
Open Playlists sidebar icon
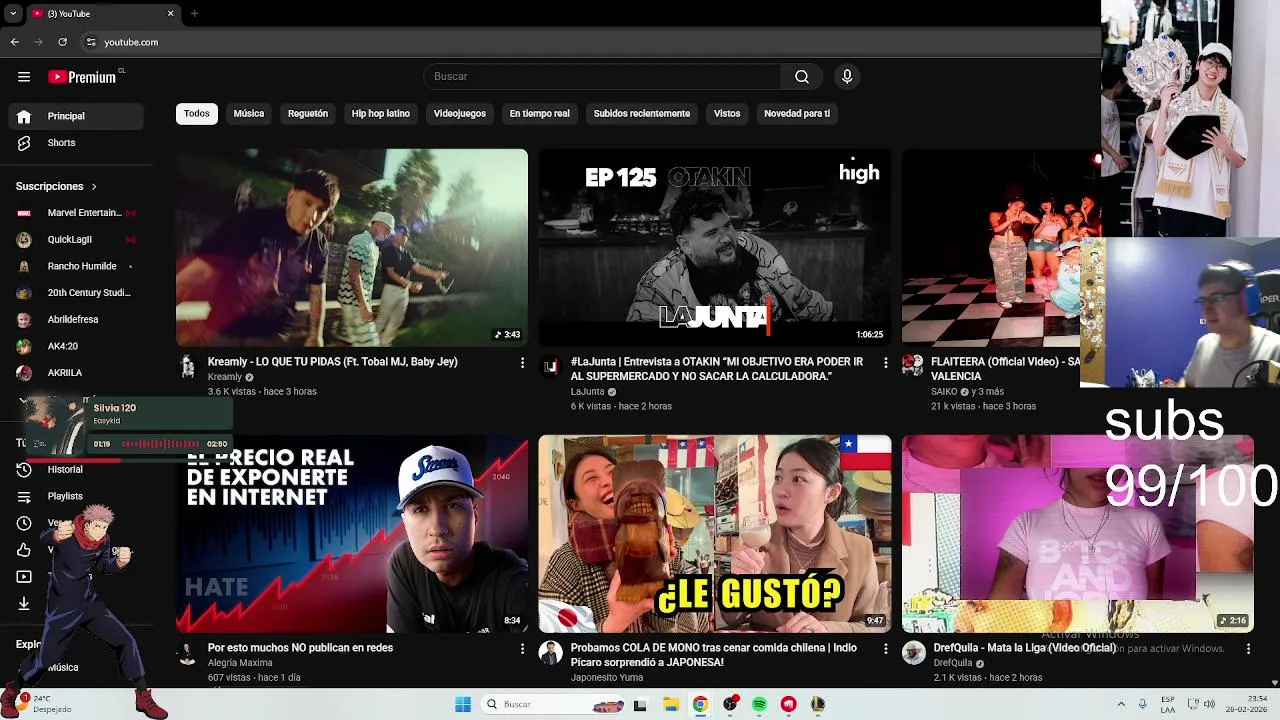24,497
